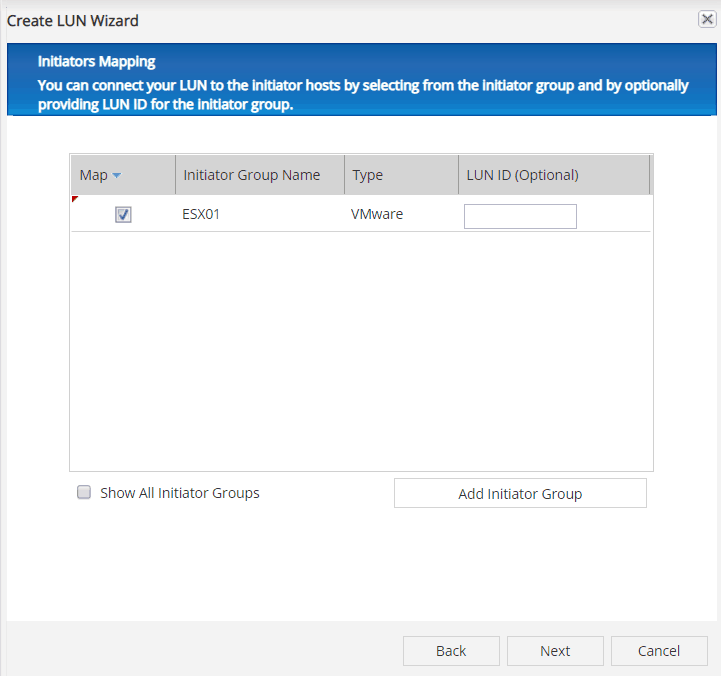The width and height of the screenshot is (721, 676).
Task: Enable Show All Initiator Groups checkbox
Action: (x=85, y=492)
